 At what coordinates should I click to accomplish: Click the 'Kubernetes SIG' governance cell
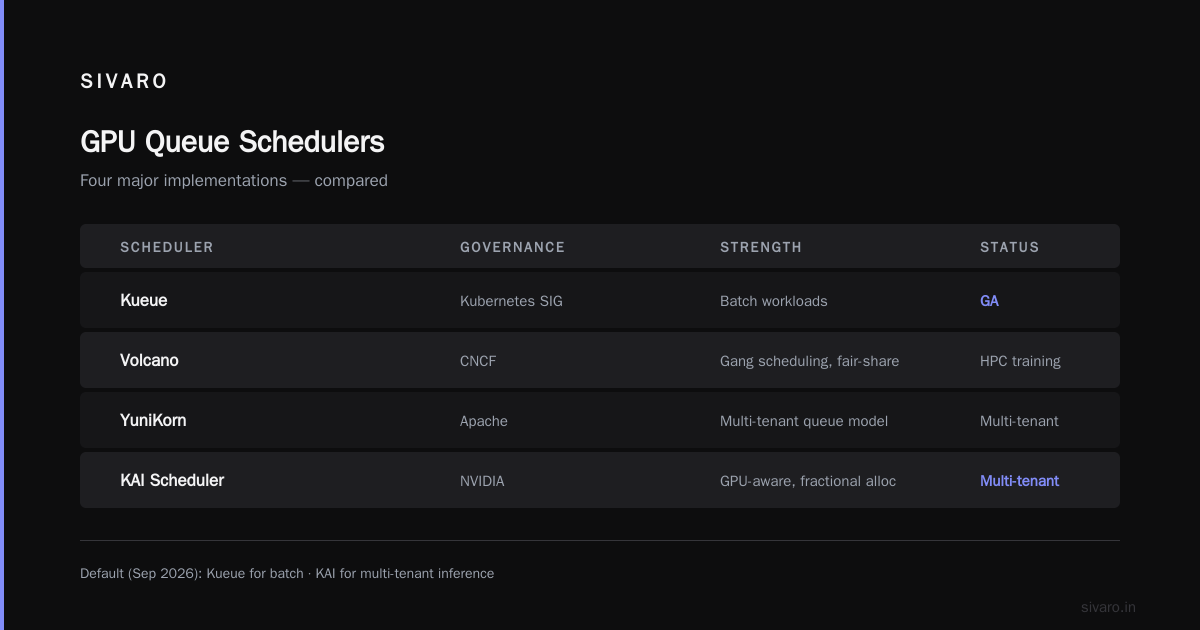pos(511,301)
